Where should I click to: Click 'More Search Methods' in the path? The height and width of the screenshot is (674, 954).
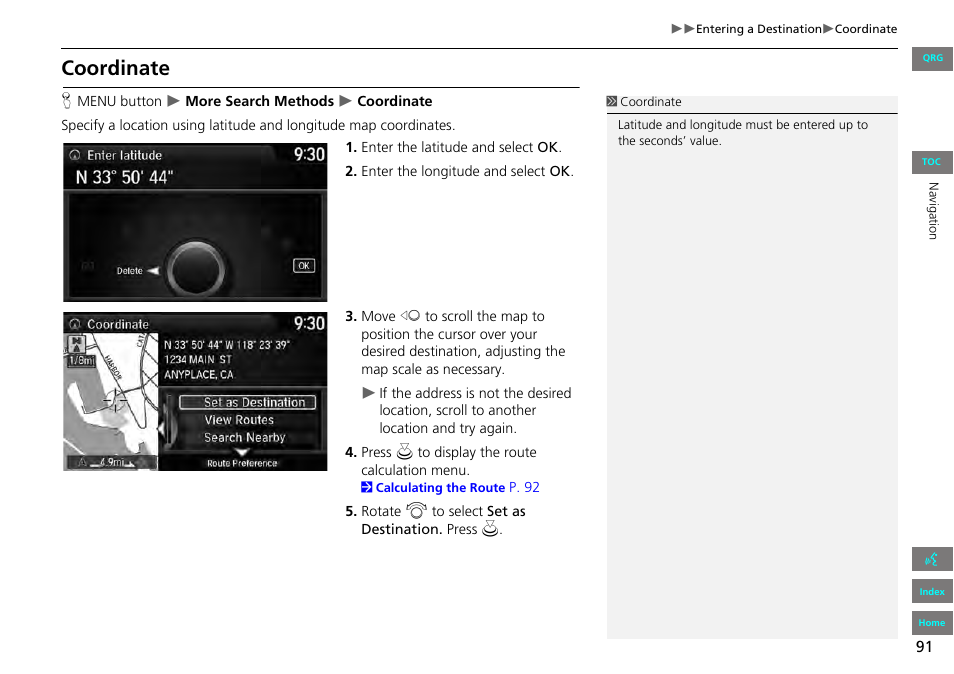click(x=259, y=101)
